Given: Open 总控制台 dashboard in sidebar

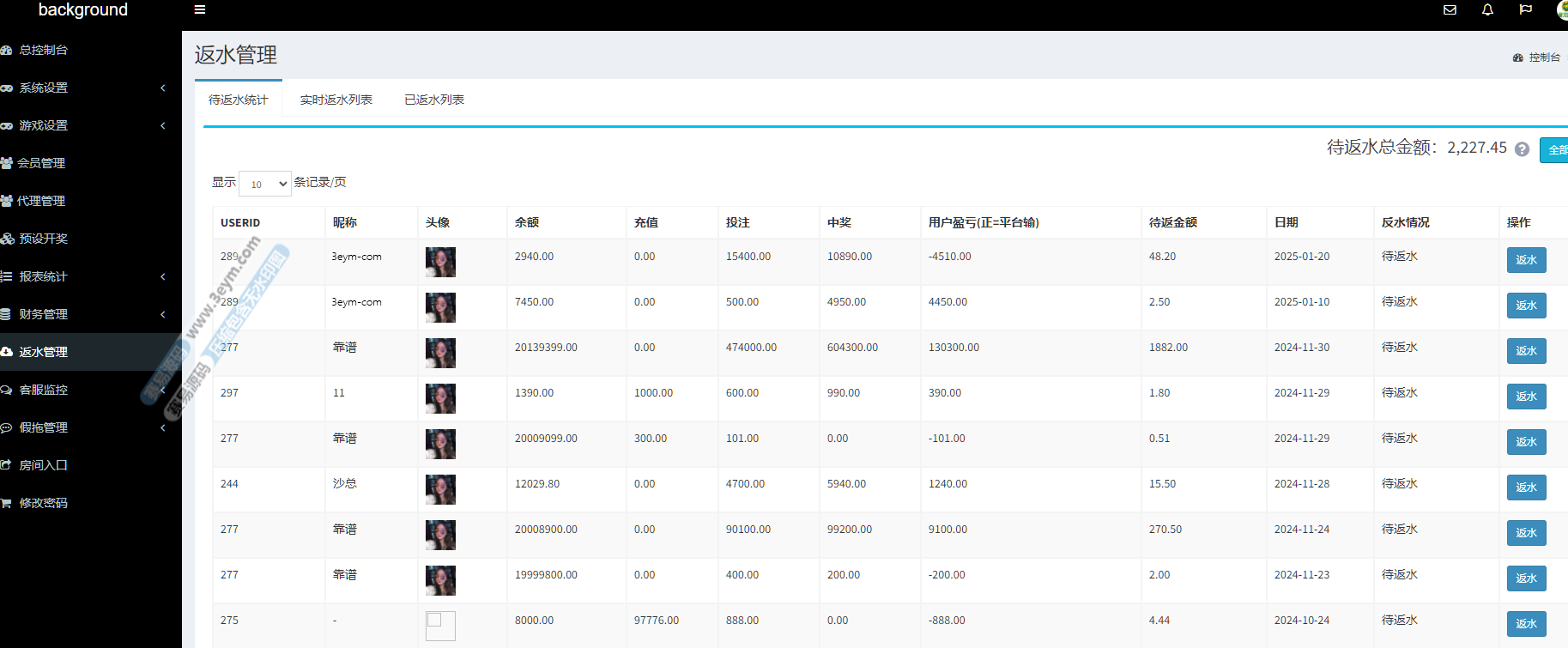Looking at the screenshot, I should [43, 50].
